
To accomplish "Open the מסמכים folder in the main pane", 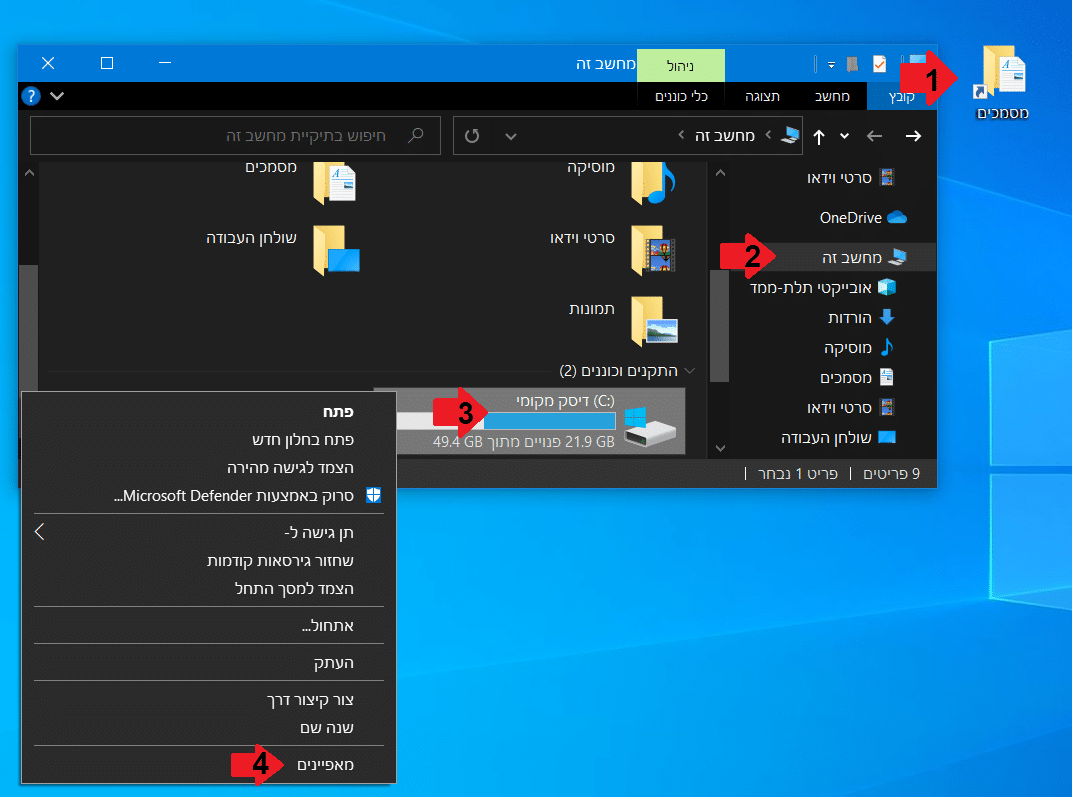I will [334, 183].
